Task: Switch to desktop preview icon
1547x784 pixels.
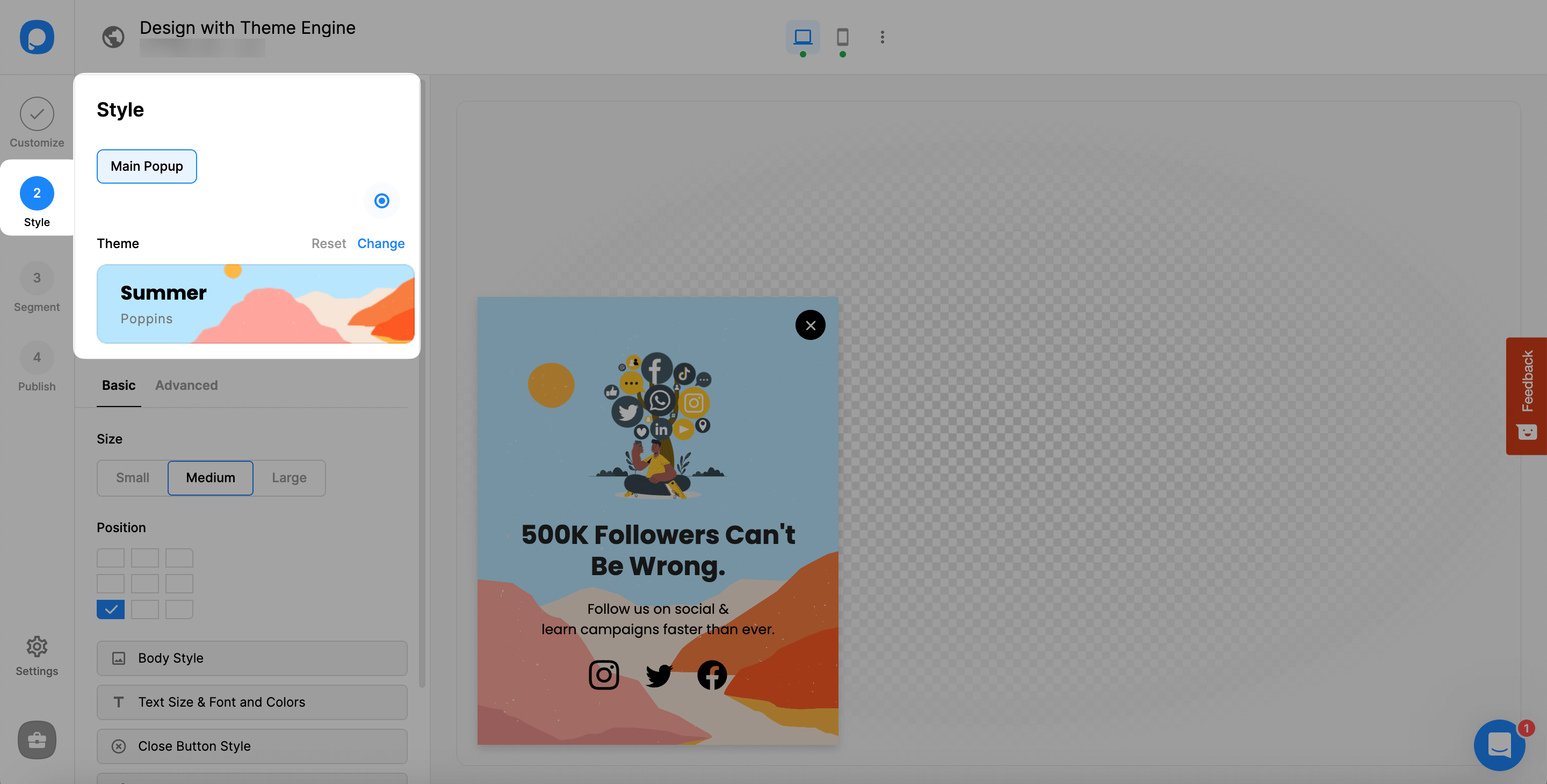Action: coord(803,37)
